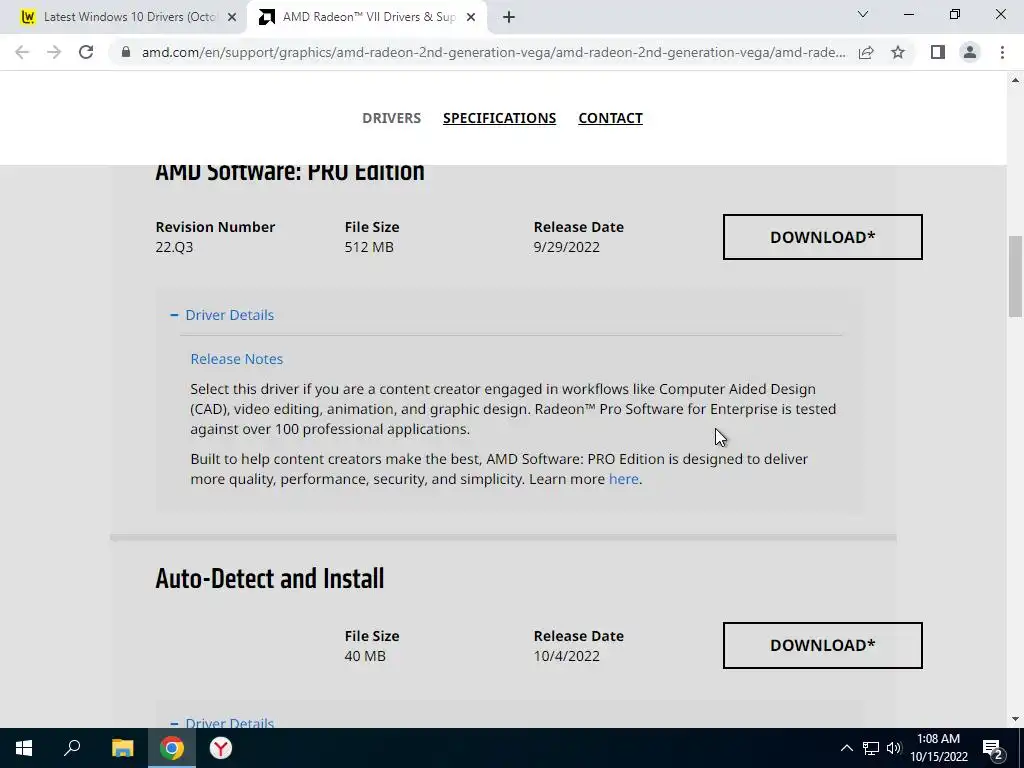The height and width of the screenshot is (768, 1024).
Task: Click the 'Auto-Detect and Install' heading
Action: click(270, 579)
